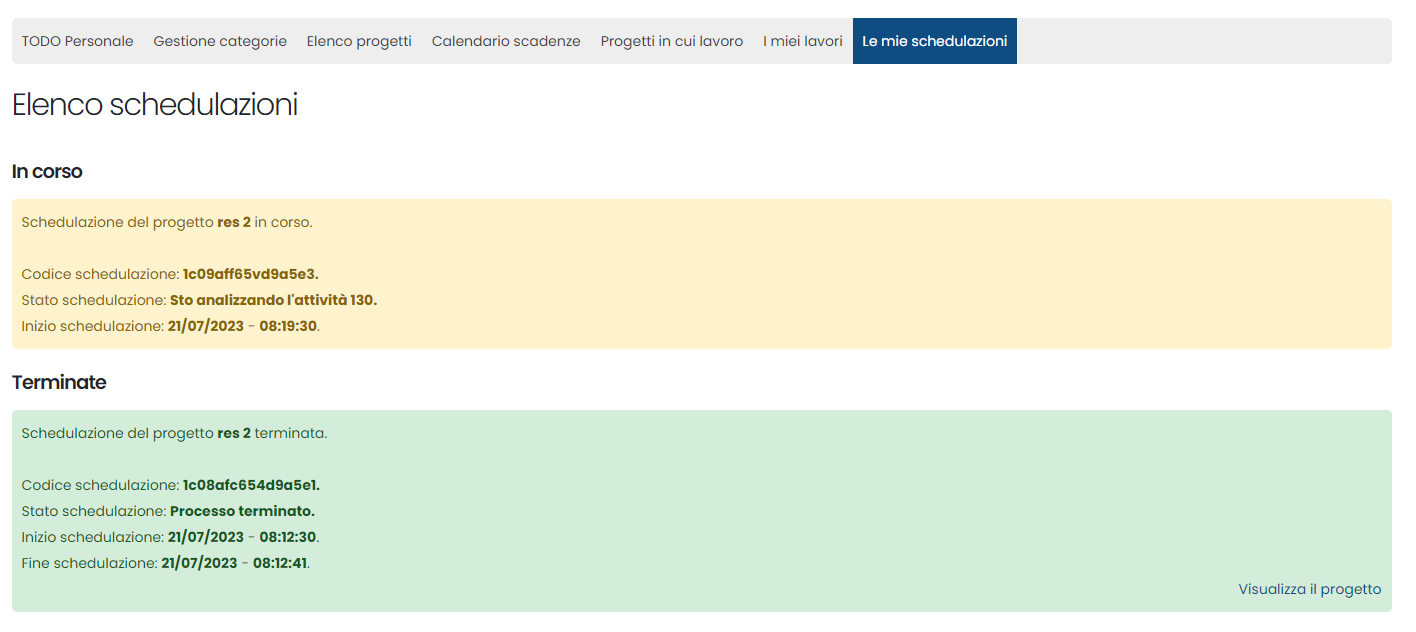
Task: Click schedule code 1c08afc654d9a5e1
Action: point(251,485)
